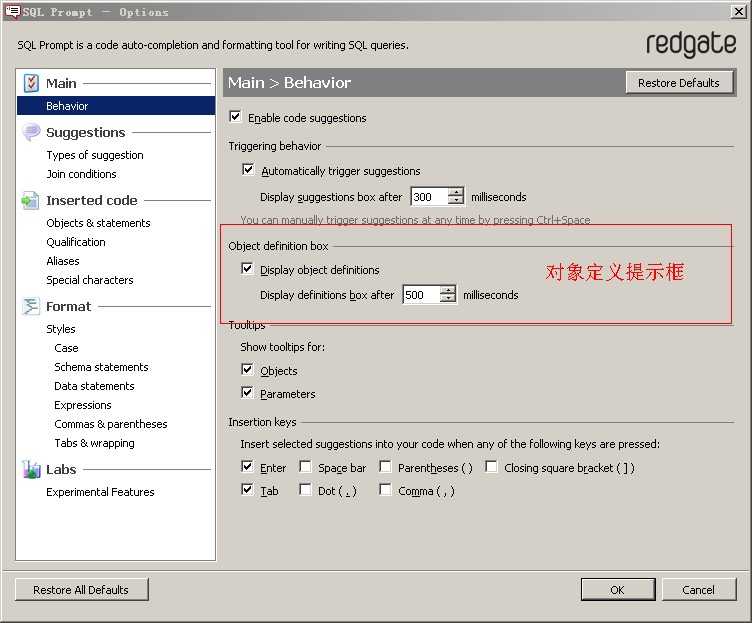The image size is (752, 623).
Task: Uncheck Parameters tooltips checkbox
Action: click(247, 393)
